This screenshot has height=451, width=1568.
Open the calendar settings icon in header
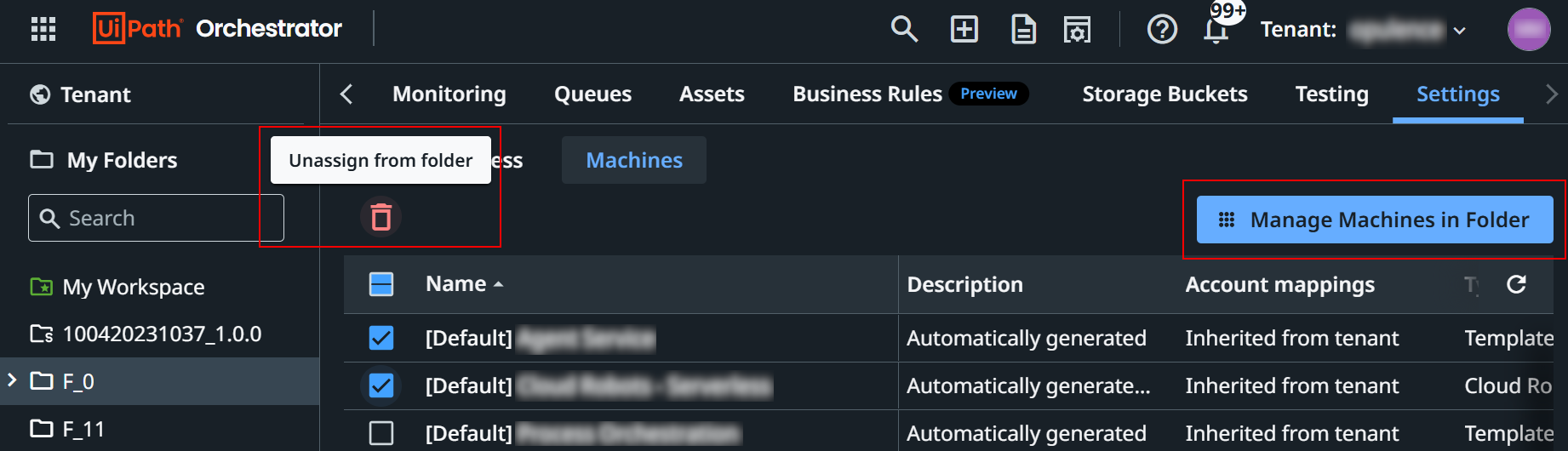(1078, 29)
